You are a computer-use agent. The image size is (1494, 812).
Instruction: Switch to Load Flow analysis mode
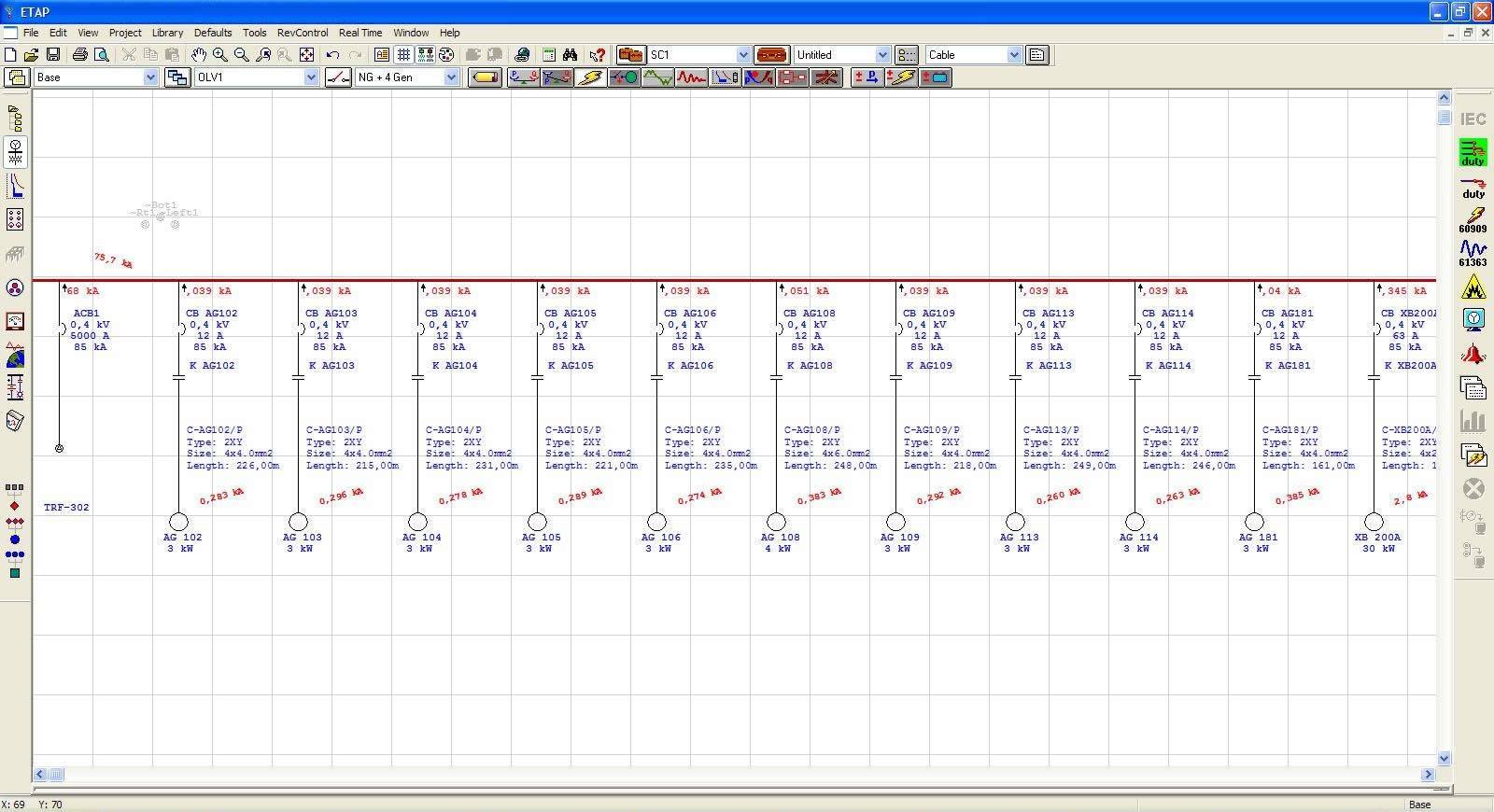523,77
